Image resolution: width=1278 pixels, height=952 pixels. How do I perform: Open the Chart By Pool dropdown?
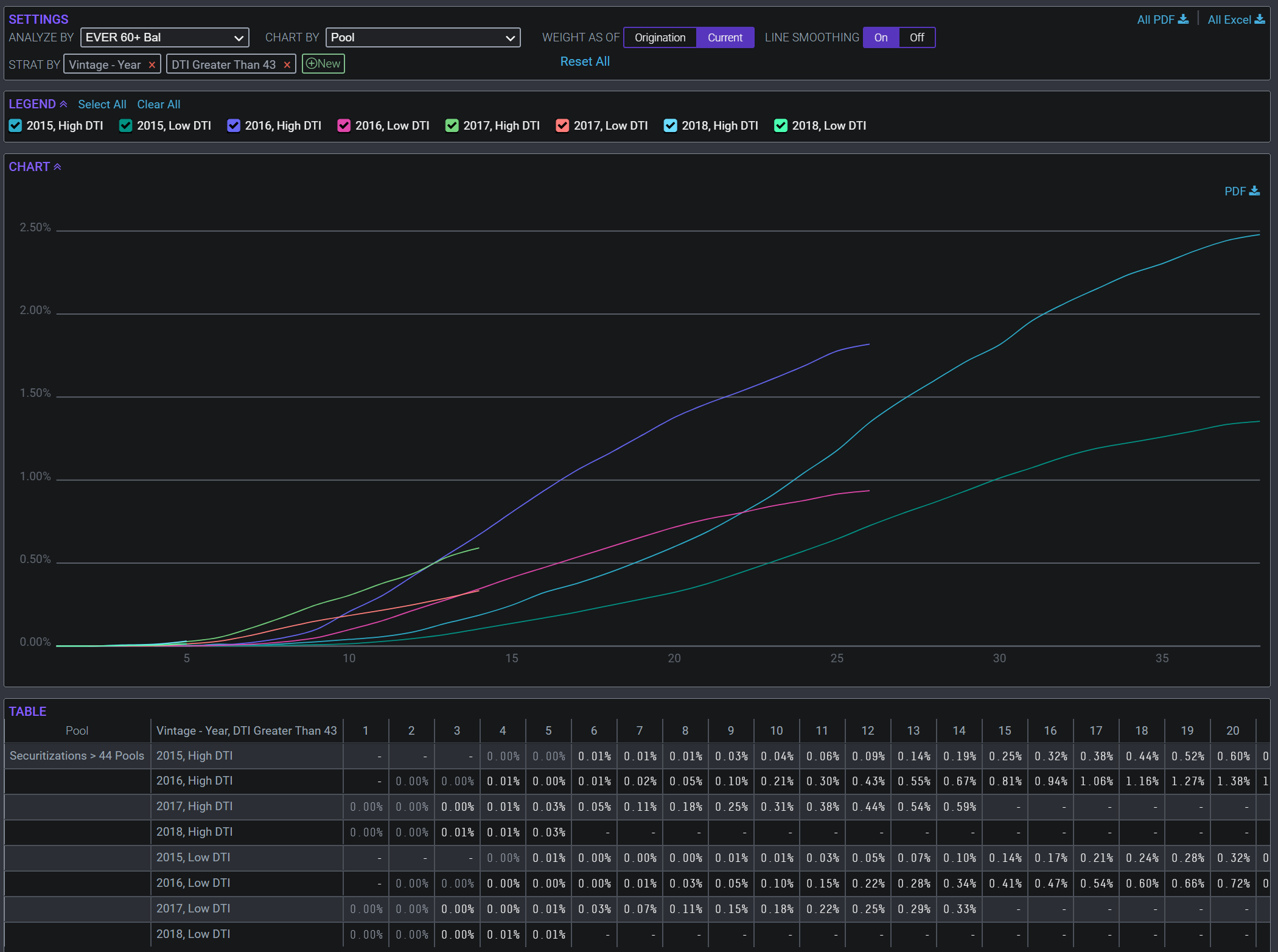point(423,37)
